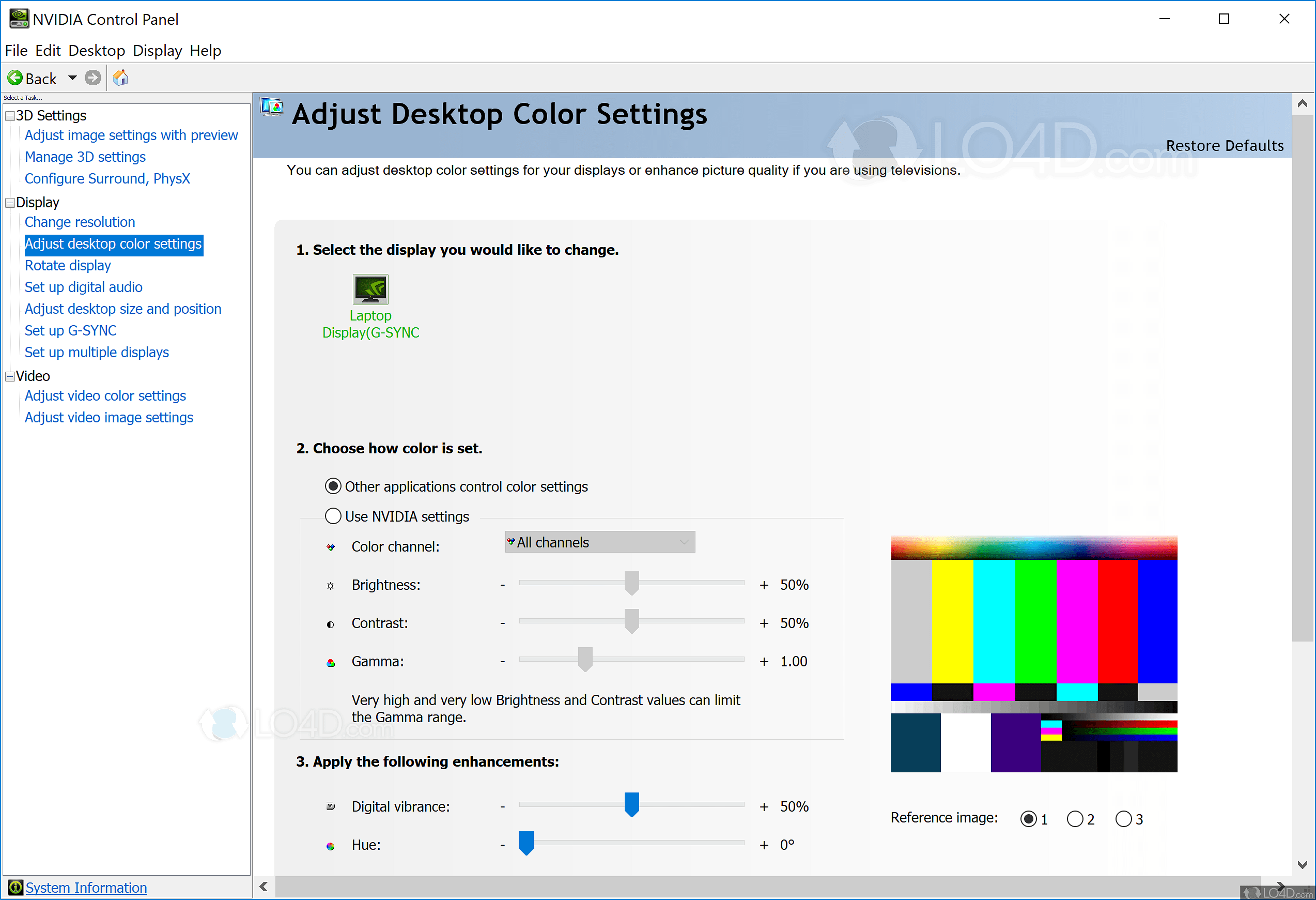The width and height of the screenshot is (1316, 900).
Task: Open the Control Panel home via house icon
Action: pyautogui.click(x=119, y=78)
